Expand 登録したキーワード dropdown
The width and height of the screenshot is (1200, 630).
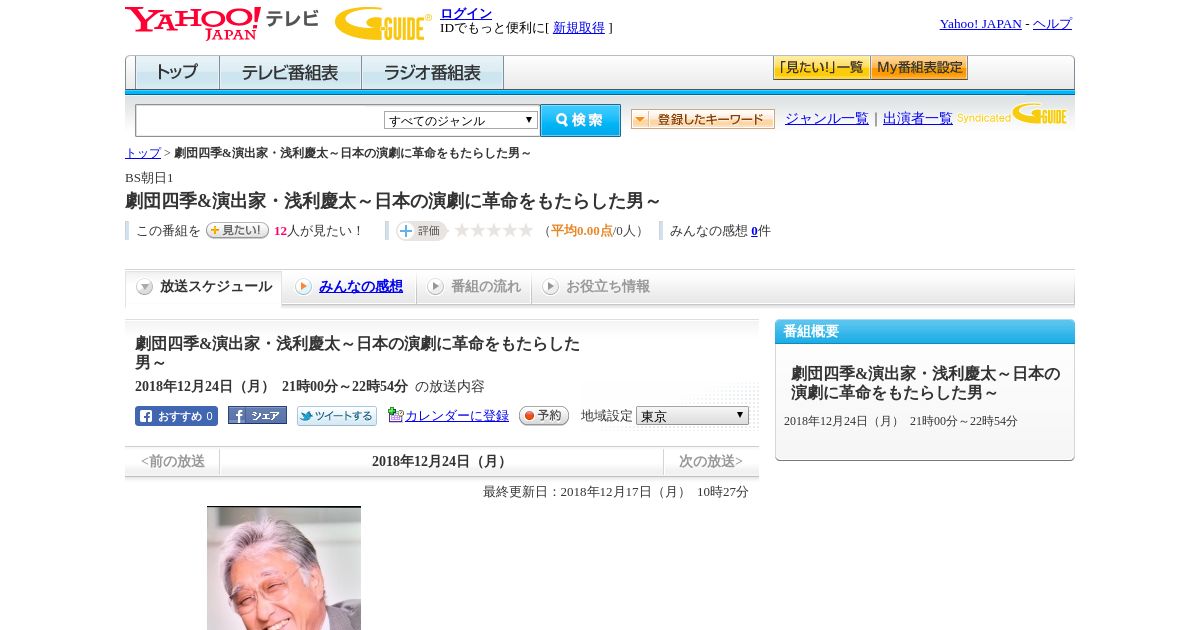703,119
